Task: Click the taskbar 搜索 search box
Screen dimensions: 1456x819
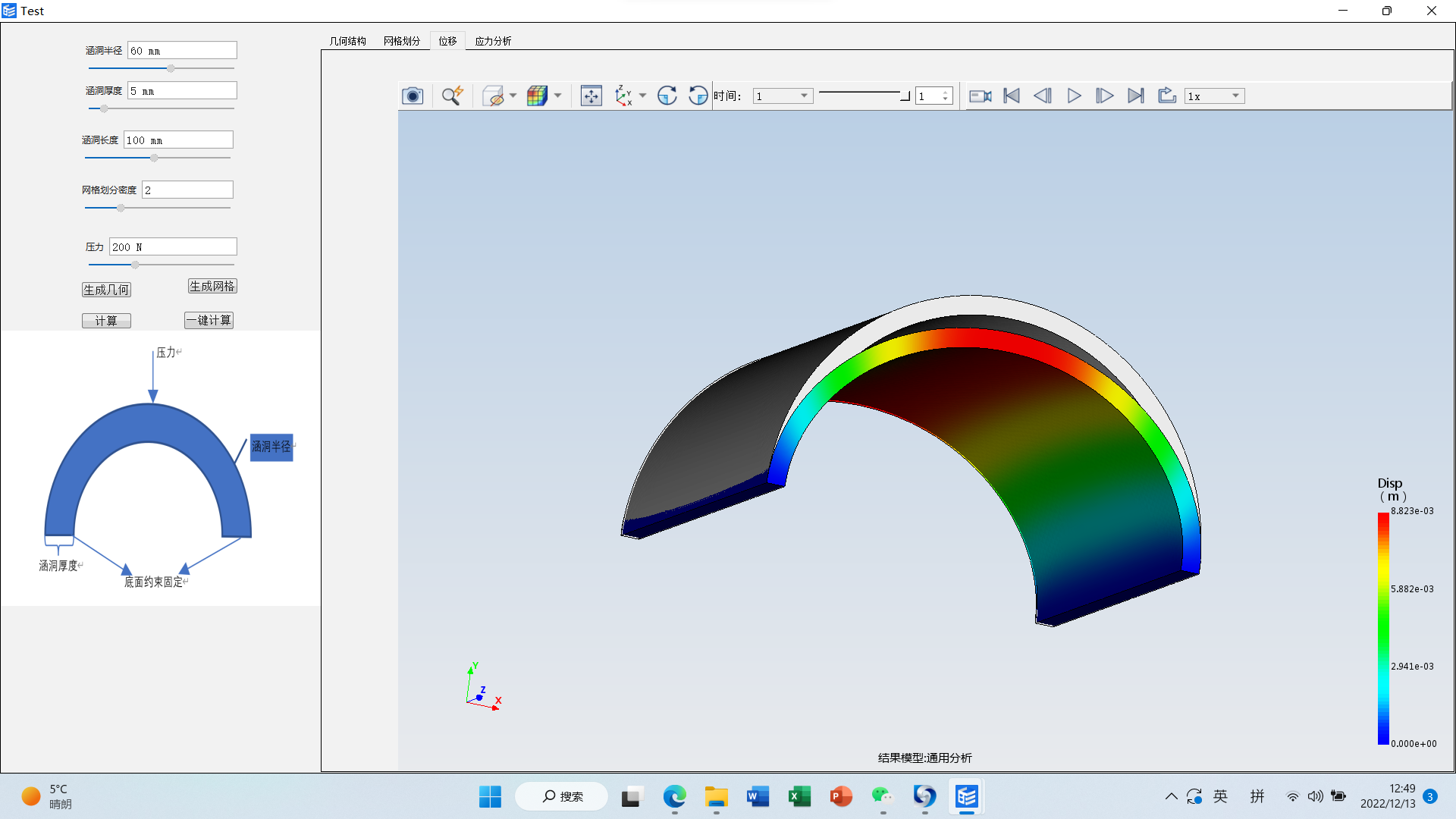Action: coord(561,796)
